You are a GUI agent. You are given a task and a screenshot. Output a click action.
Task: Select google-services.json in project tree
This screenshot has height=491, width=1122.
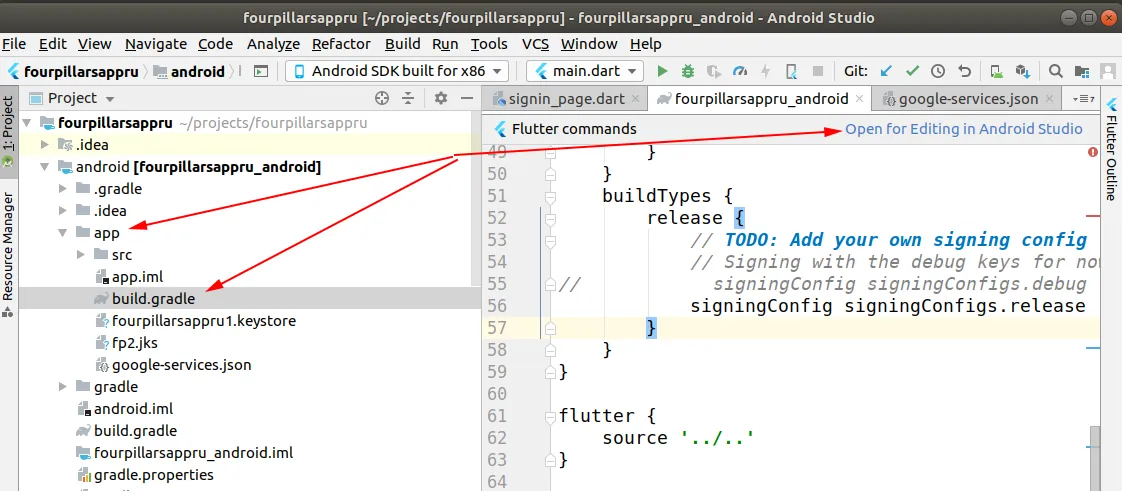pyautogui.click(x=181, y=364)
